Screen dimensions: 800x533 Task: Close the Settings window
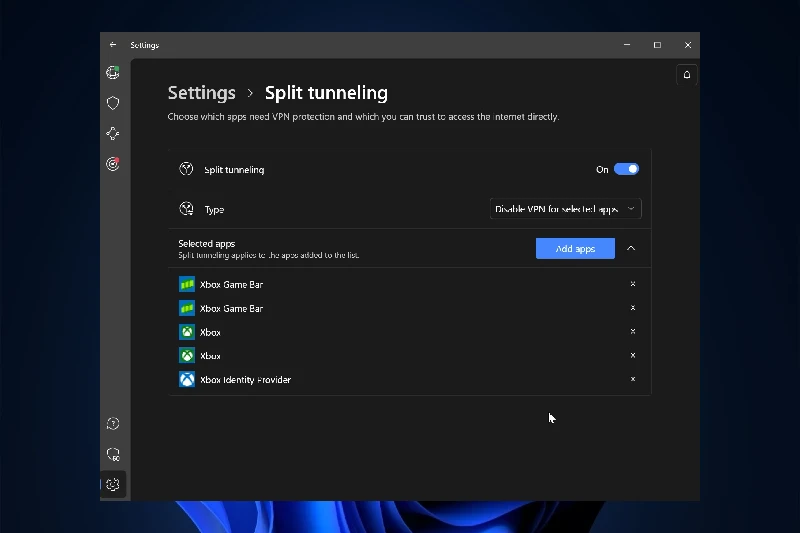coord(688,45)
